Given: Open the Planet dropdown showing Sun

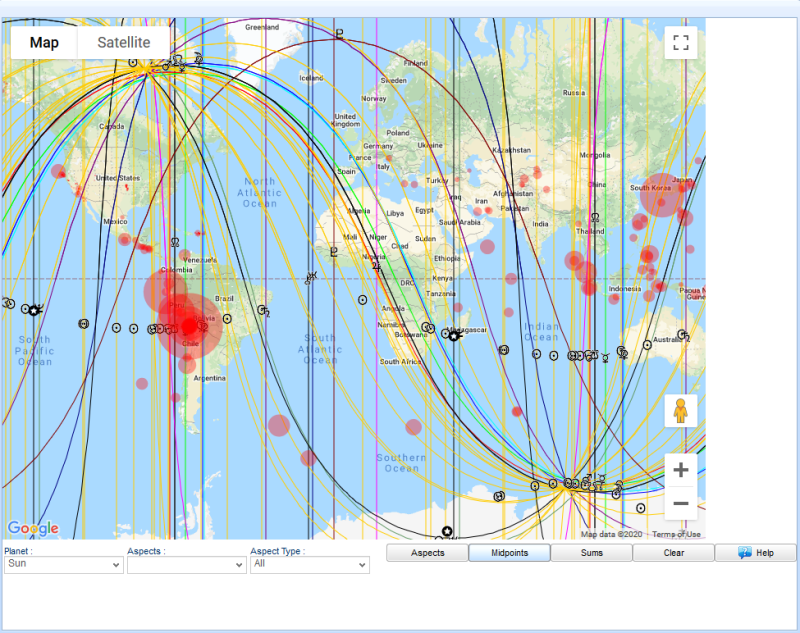Looking at the screenshot, I should point(62,565).
